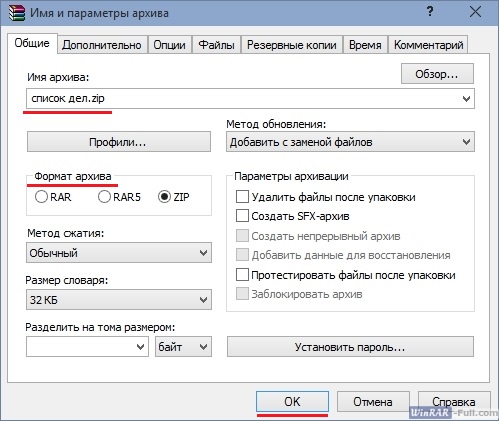499x421 pixels.
Task: Click the Параметры архивации group label
Action: (x=291, y=176)
